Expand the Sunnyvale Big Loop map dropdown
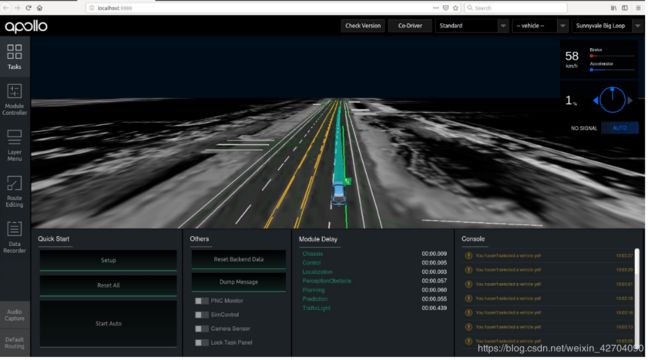650x360 pixels. click(607, 26)
